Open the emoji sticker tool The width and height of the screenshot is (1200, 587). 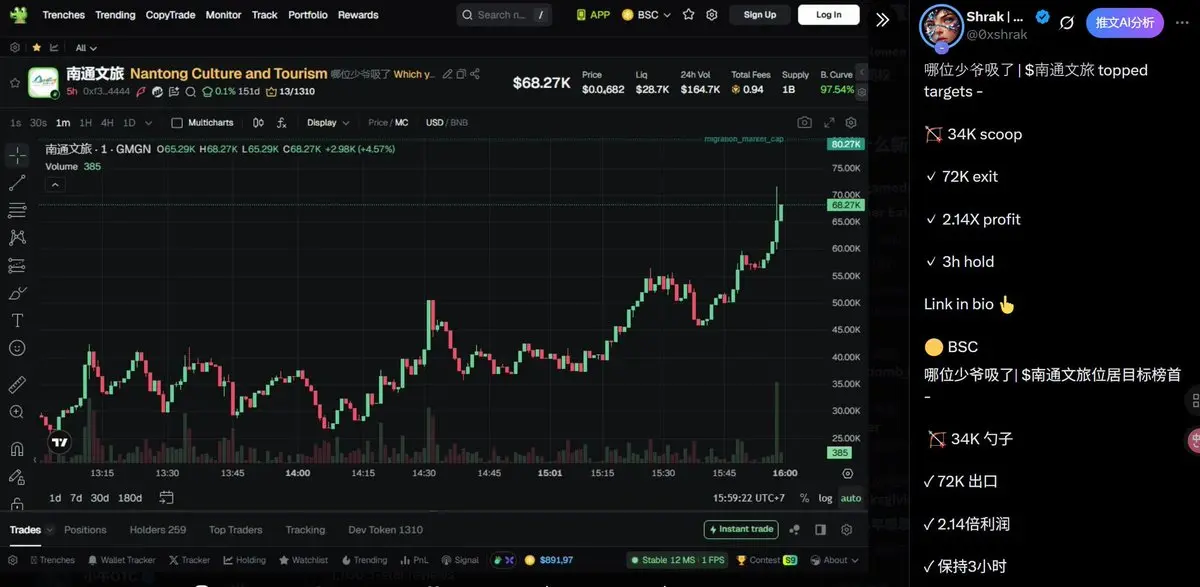(x=17, y=348)
